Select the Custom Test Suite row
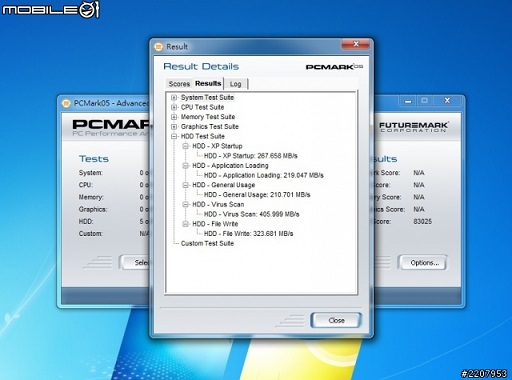 tap(207, 243)
